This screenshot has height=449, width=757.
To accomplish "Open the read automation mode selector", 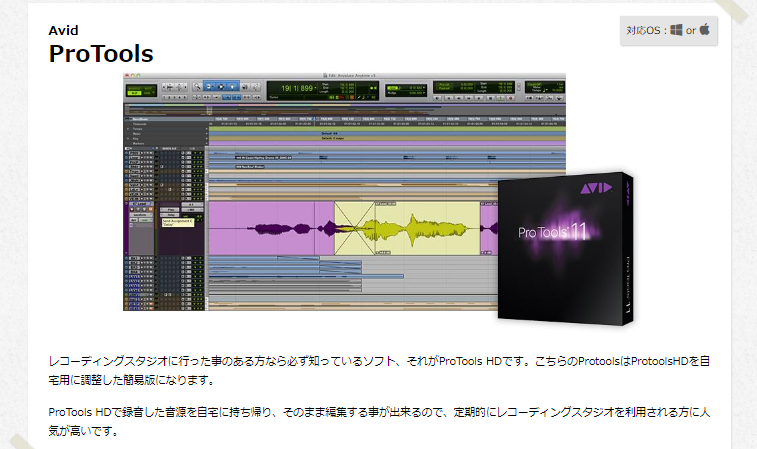I will [x=145, y=220].
